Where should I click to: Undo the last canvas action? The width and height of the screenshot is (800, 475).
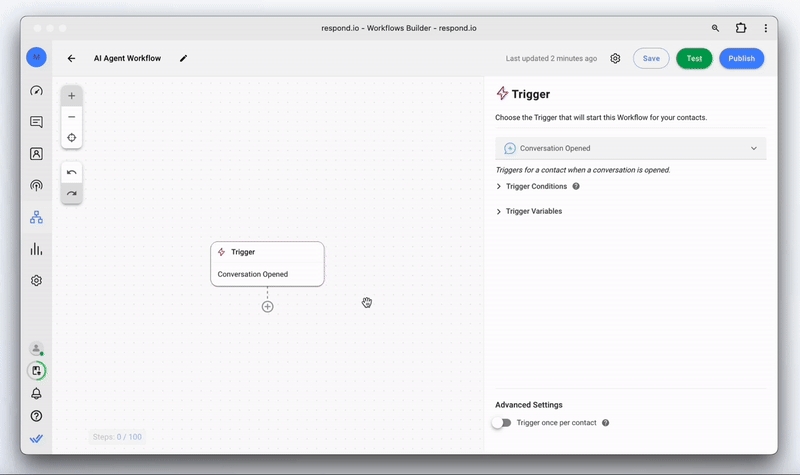tap(71, 172)
